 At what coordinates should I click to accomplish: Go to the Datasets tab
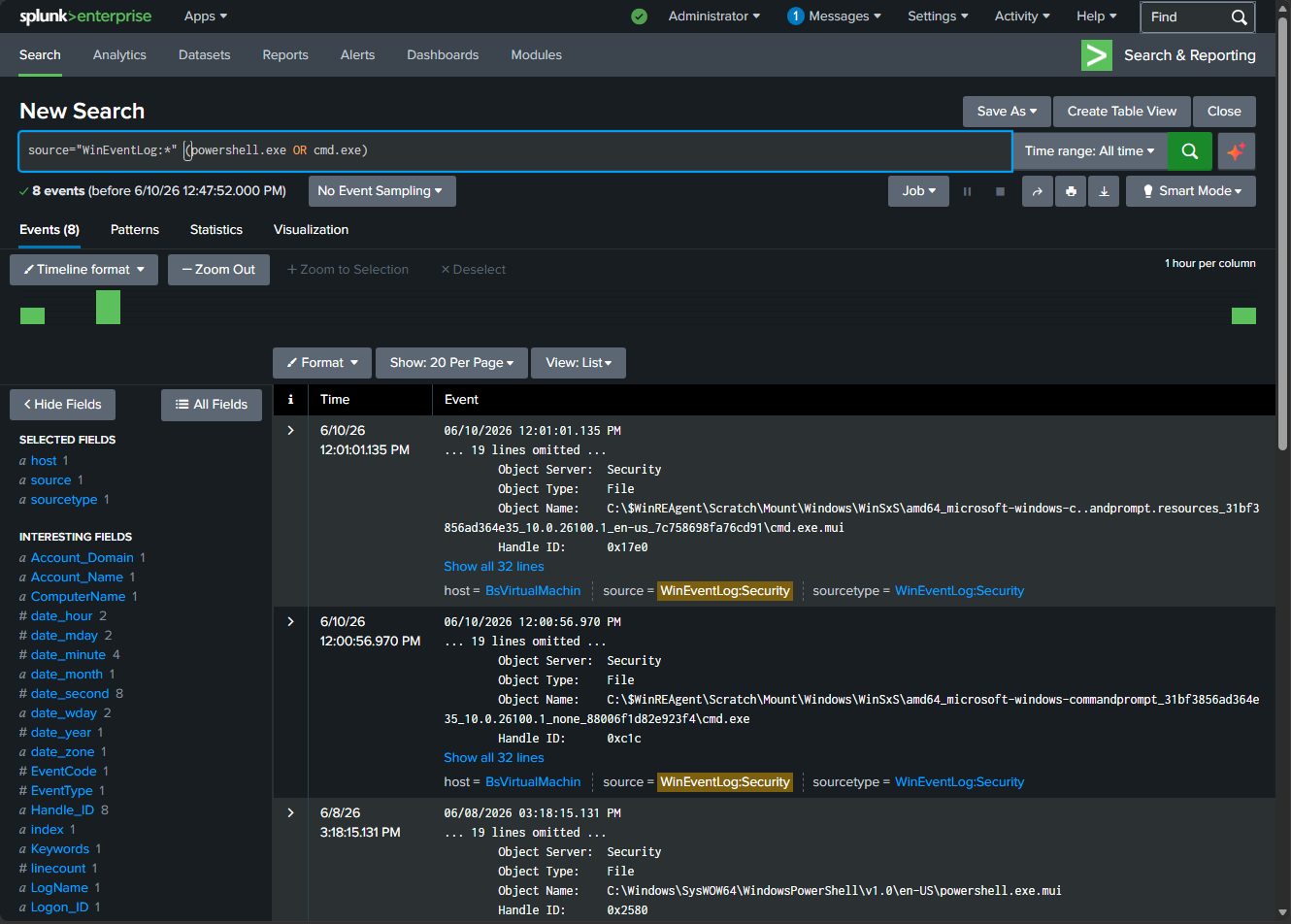[x=205, y=55]
